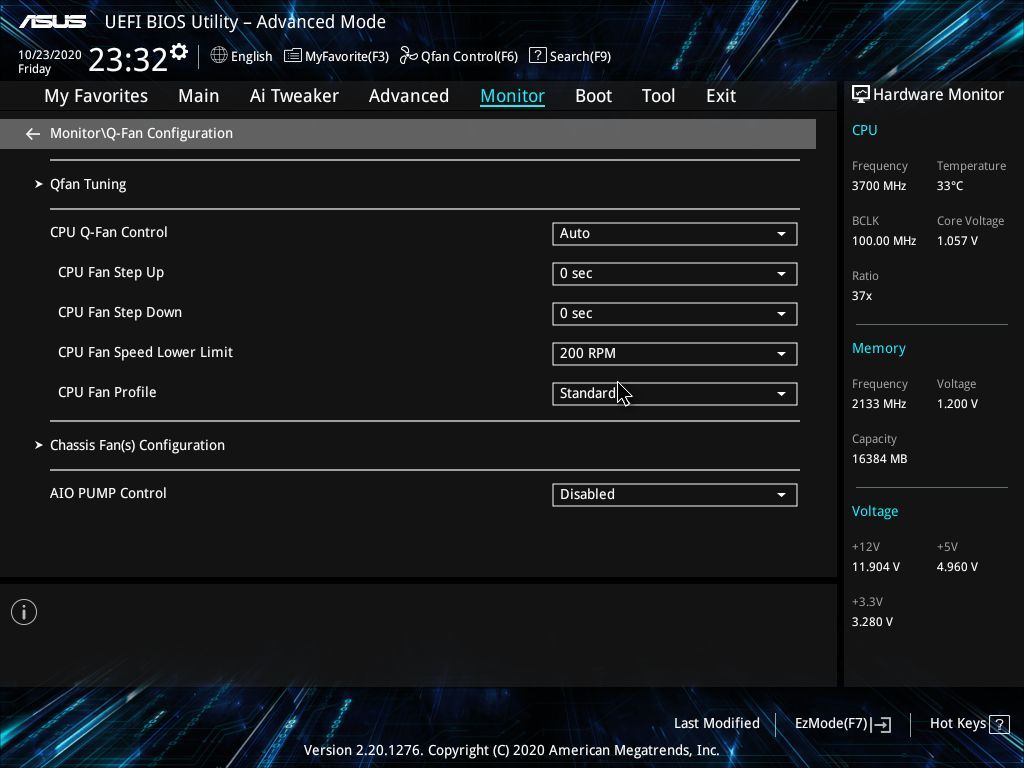Image resolution: width=1024 pixels, height=768 pixels.
Task: Click the 10/23/2020 date
Action: click(50, 55)
